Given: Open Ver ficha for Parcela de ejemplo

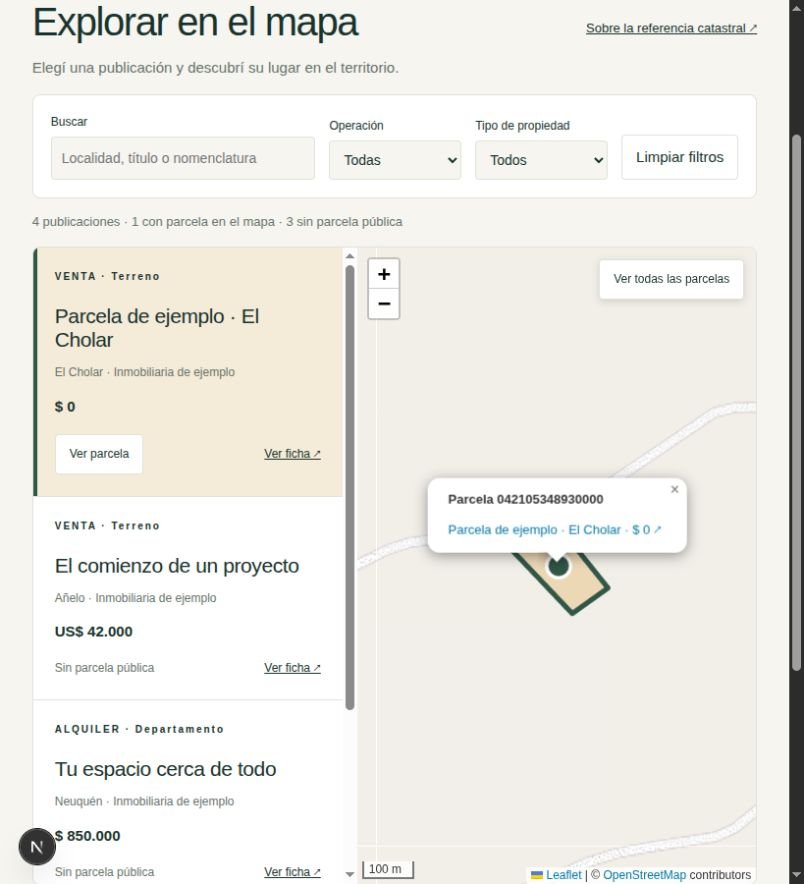Looking at the screenshot, I should (x=292, y=454).
